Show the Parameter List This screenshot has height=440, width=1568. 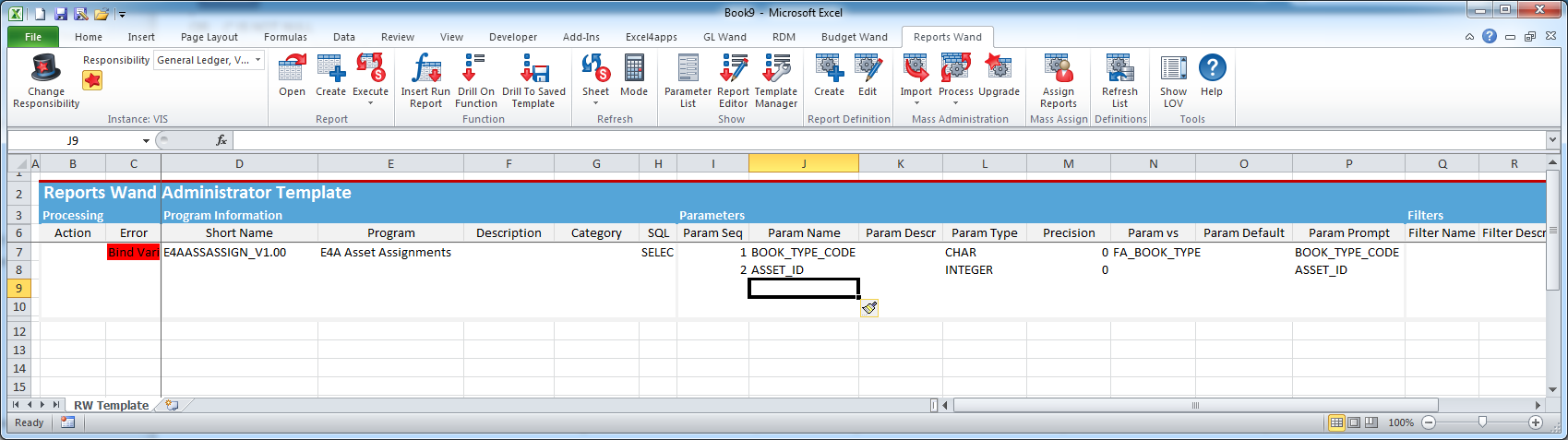tap(688, 68)
